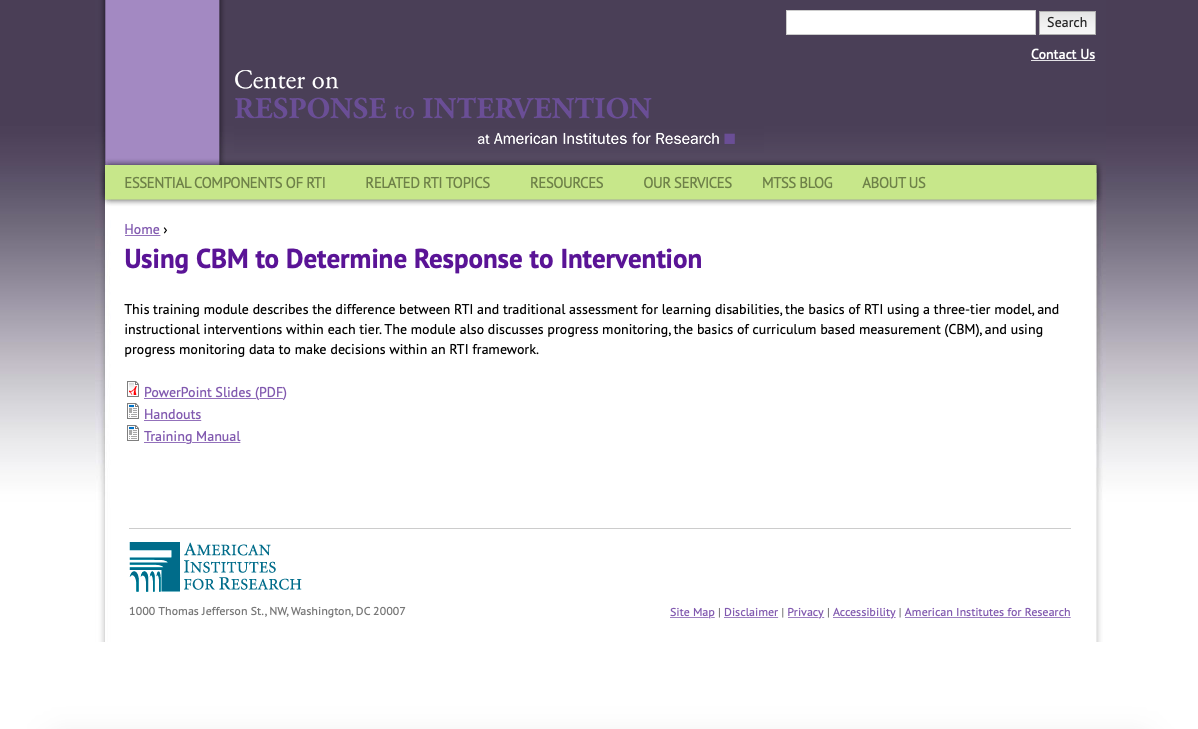Open the Training Manual link
Image resolution: width=1198 pixels, height=729 pixels.
pyautogui.click(x=192, y=436)
